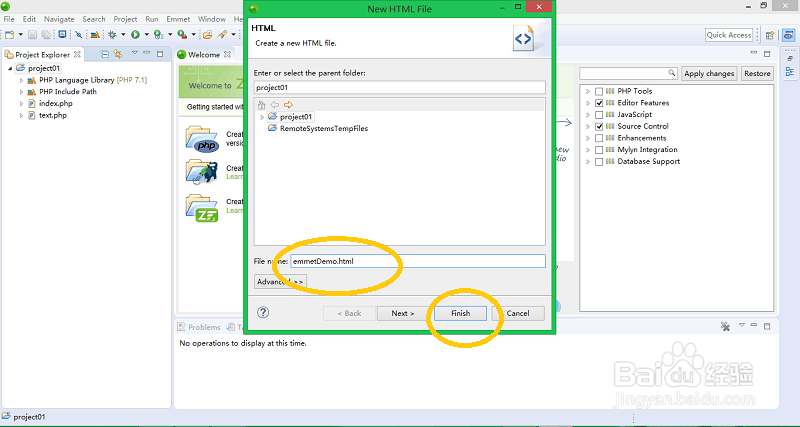Toggle the PHP Tools checkbox
This screenshot has height=427, width=800.
(599, 91)
